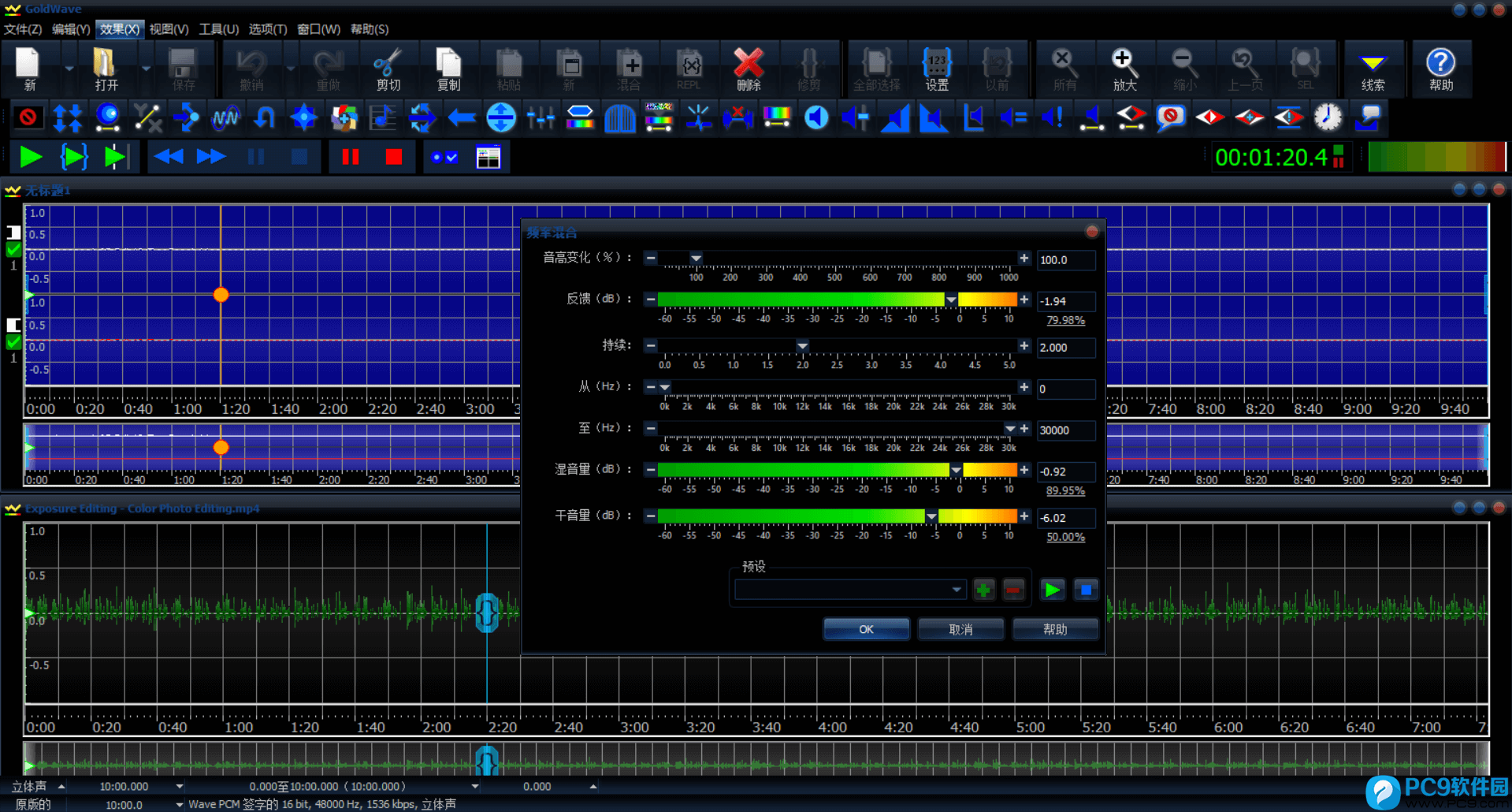Click the 帮助 question mark toolbar icon
Viewport: 1512px width, 812px height.
(1441, 69)
